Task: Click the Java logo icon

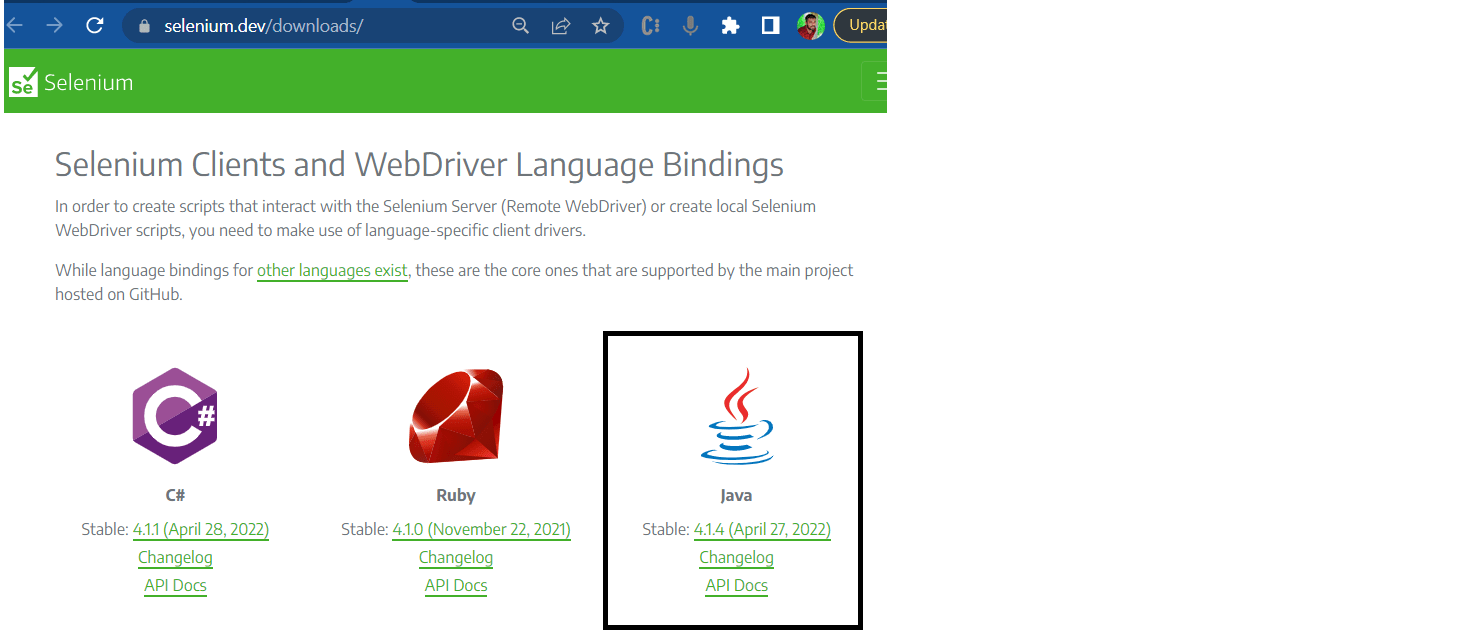Action: (736, 415)
